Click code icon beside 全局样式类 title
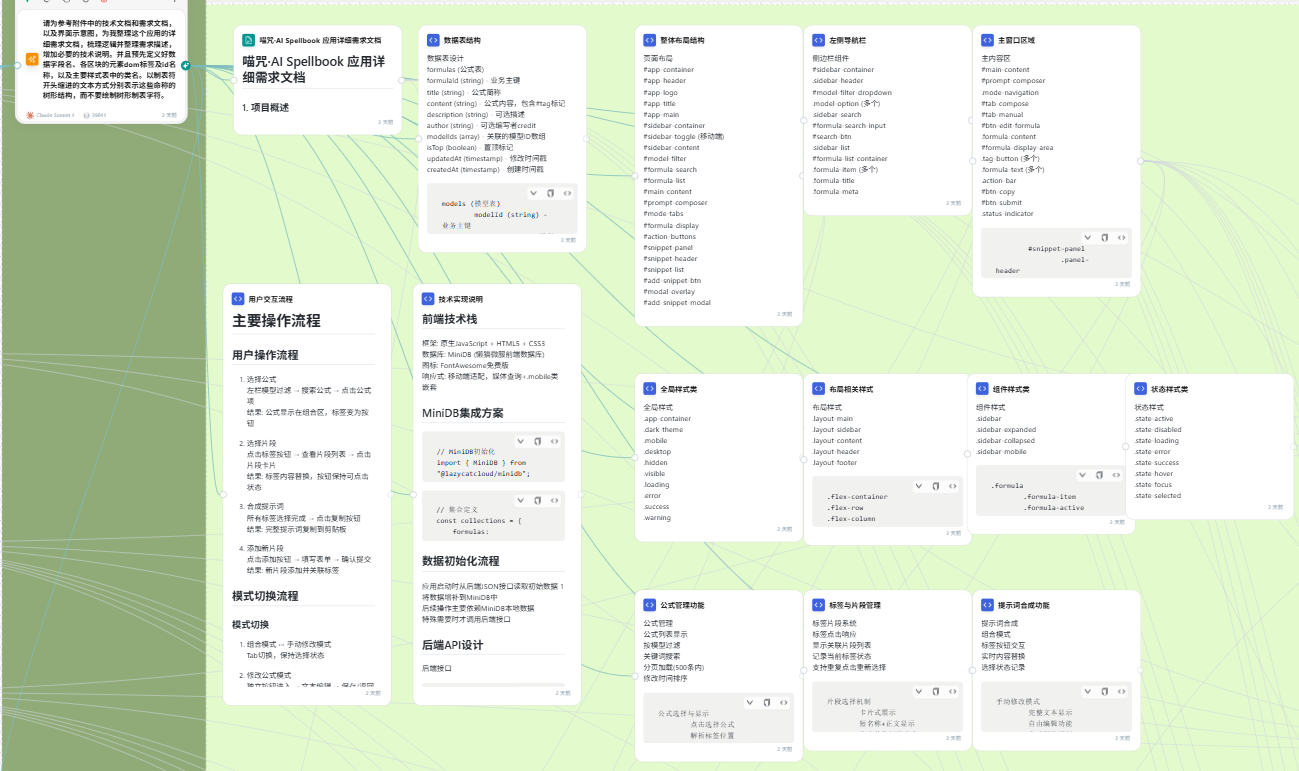The image size is (1299, 771). point(650,388)
